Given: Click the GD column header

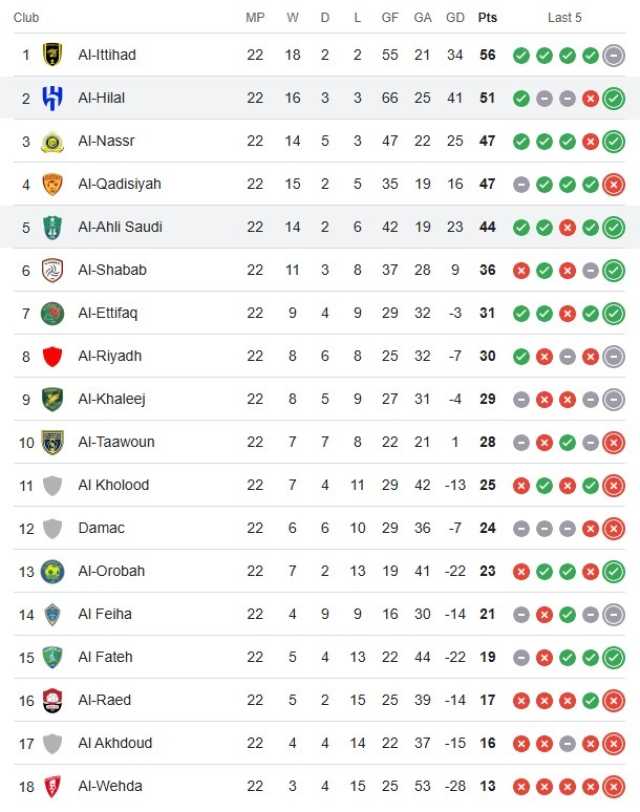Looking at the screenshot, I should pyautogui.click(x=455, y=18).
